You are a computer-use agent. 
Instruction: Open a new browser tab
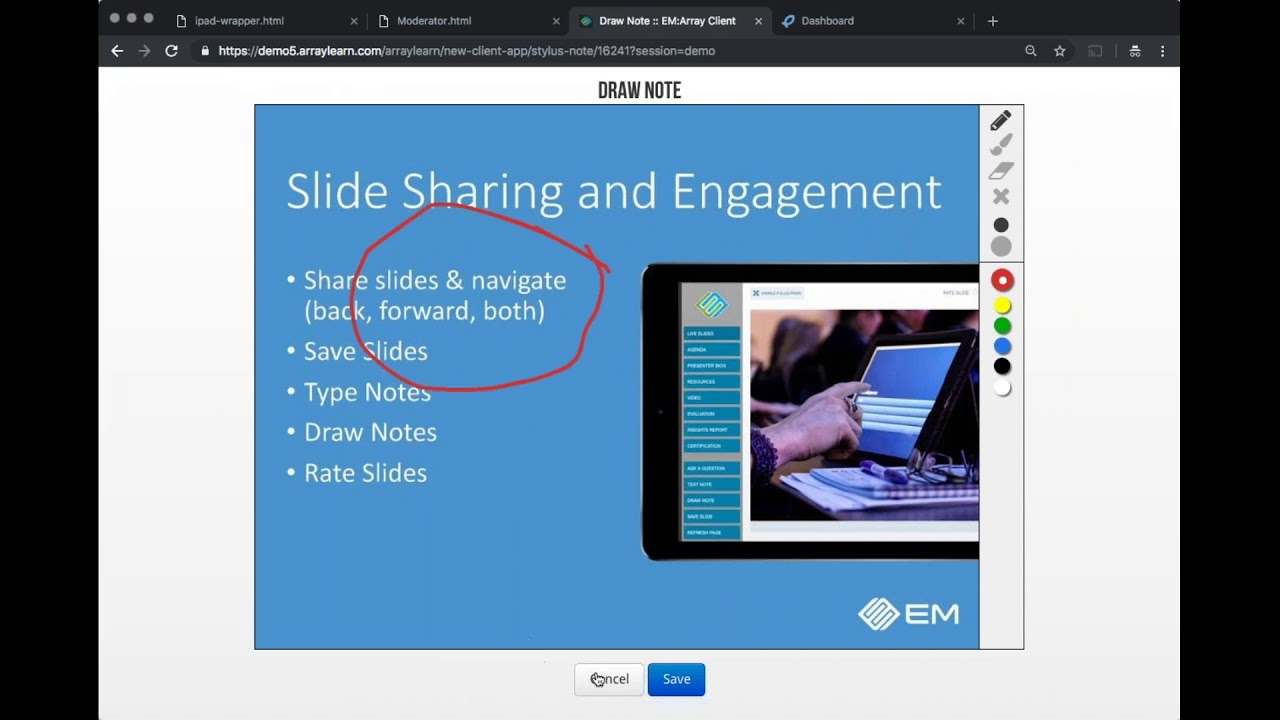pyautogui.click(x=993, y=21)
